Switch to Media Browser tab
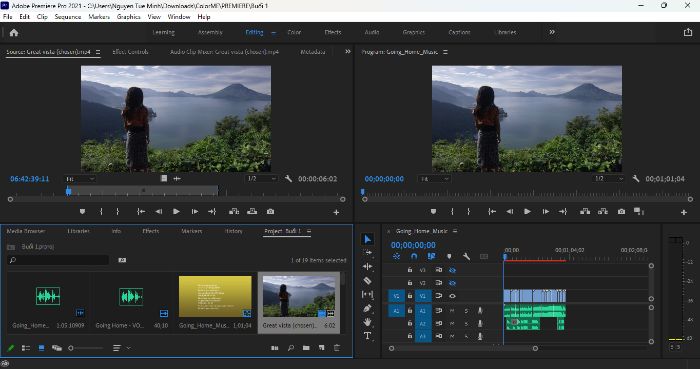 point(26,231)
